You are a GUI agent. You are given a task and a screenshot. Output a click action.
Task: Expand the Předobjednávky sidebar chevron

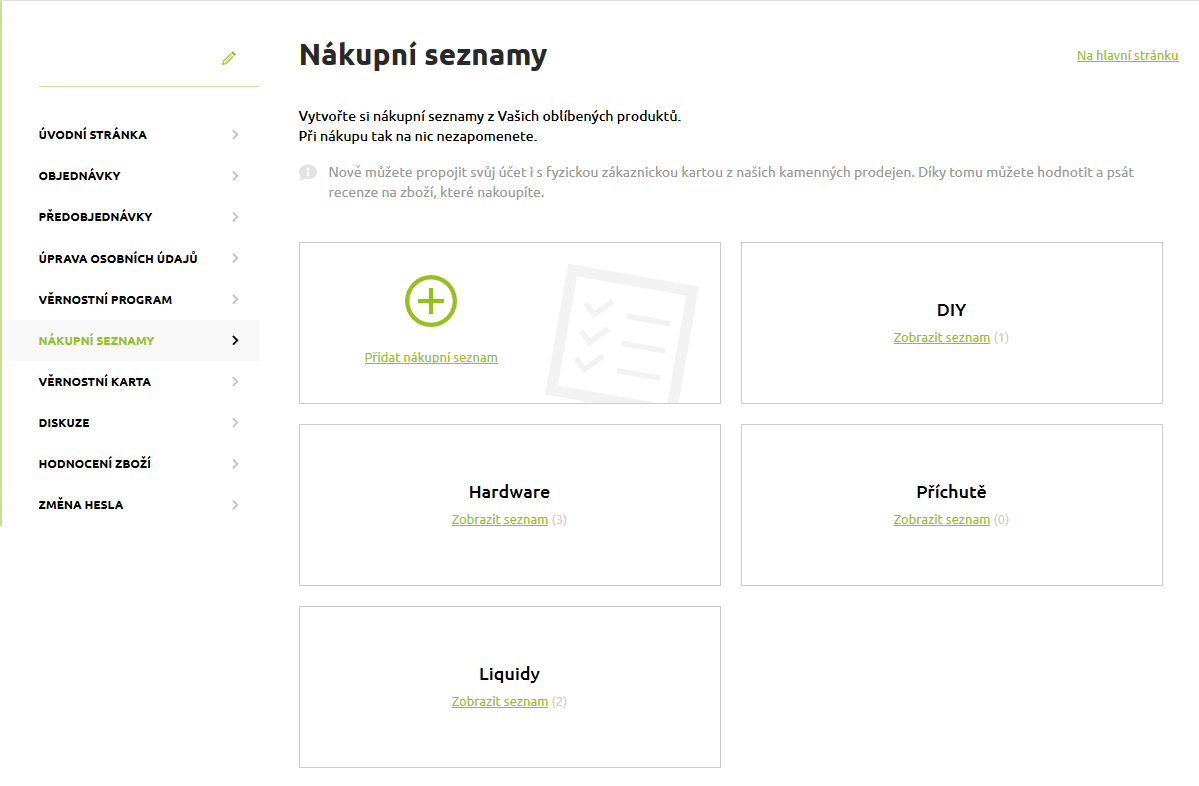tap(235, 216)
